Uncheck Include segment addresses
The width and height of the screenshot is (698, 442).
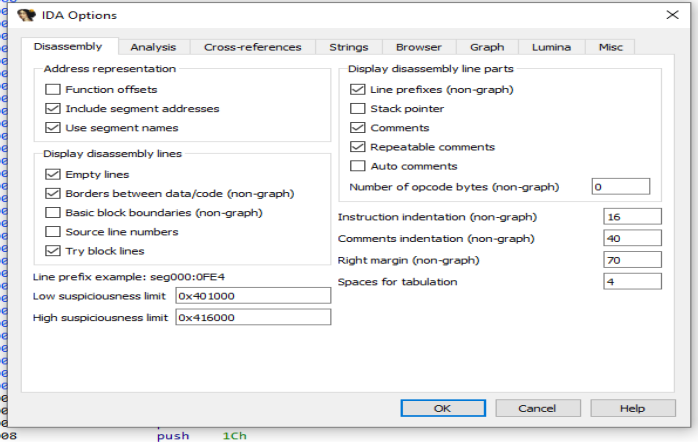click(53, 109)
